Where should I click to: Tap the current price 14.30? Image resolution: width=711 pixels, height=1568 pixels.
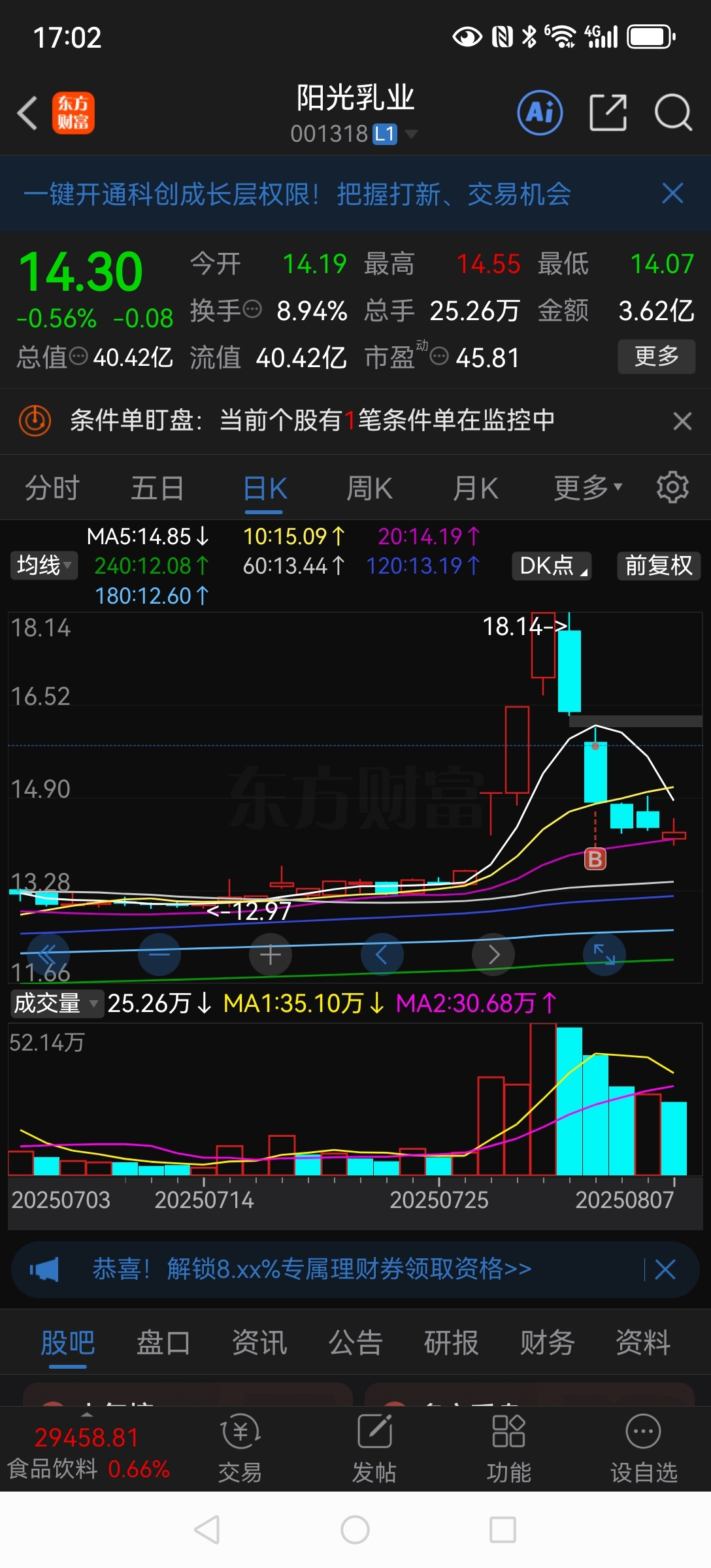(x=80, y=272)
